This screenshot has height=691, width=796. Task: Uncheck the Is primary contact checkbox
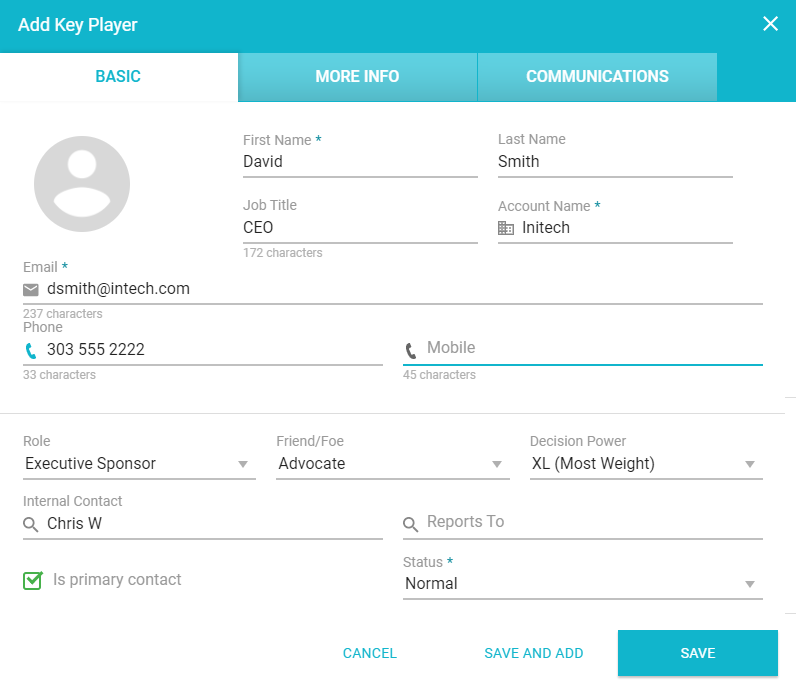click(x=33, y=580)
